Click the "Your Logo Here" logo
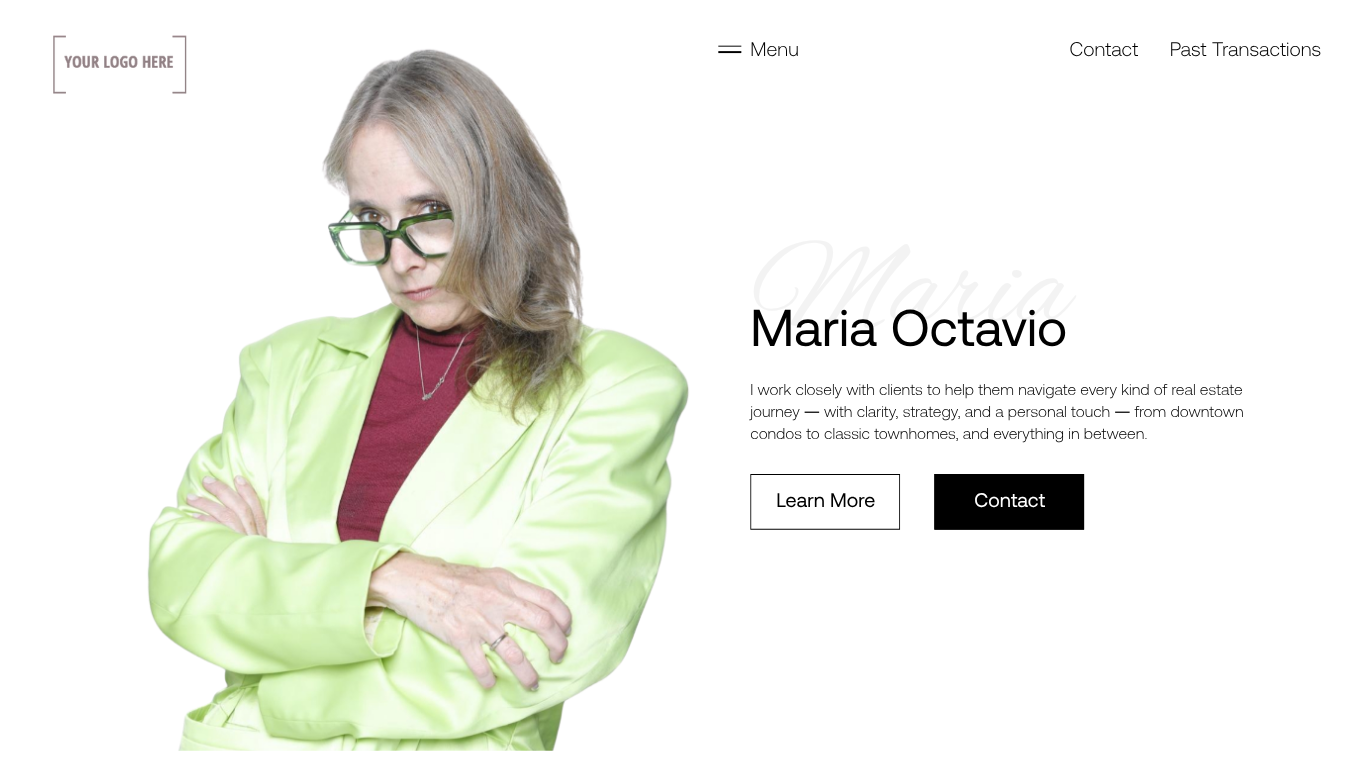 point(120,64)
